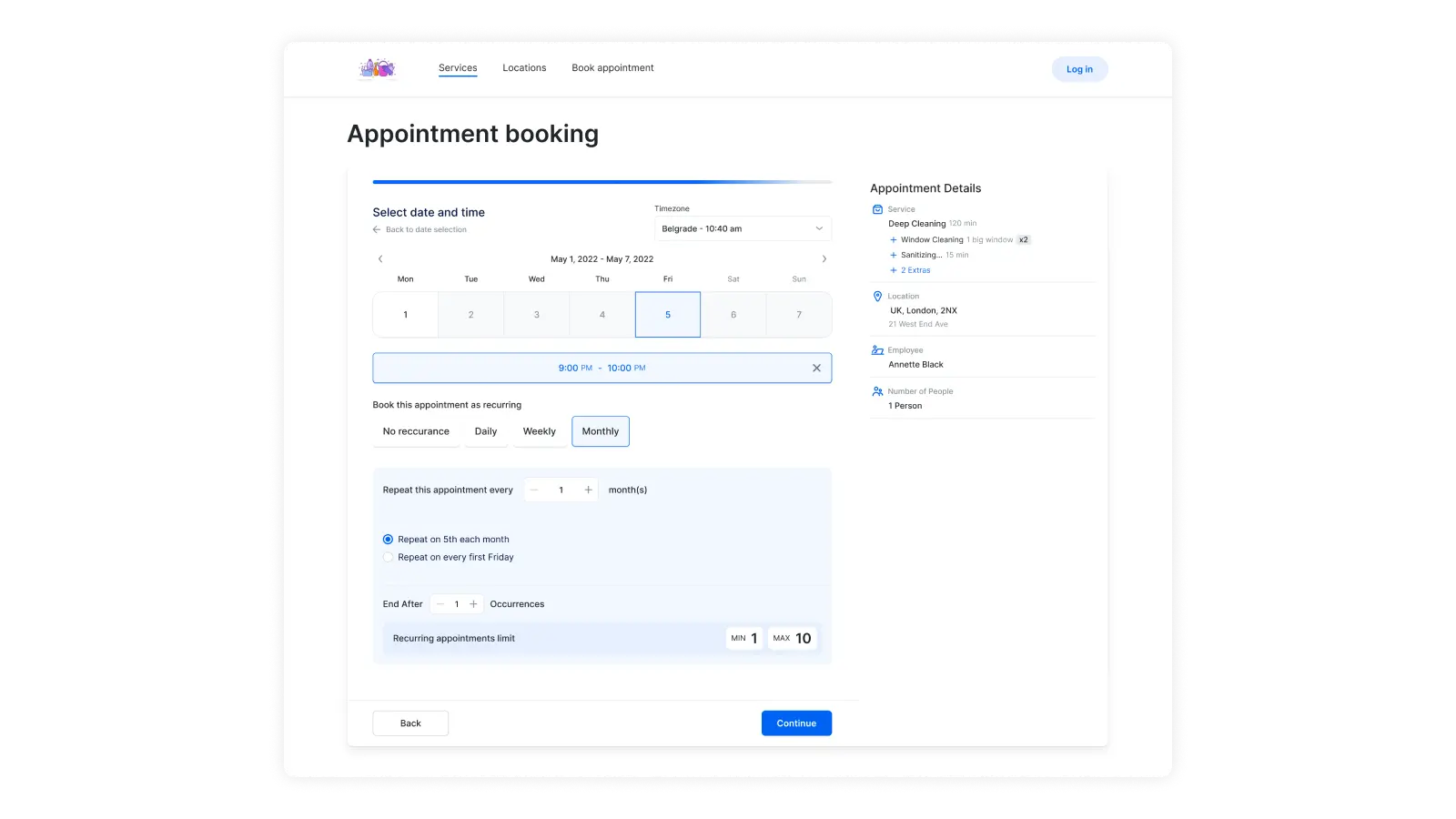Screen dimensions: 1456x819
Task: Click the Employee icon
Action: tap(877, 350)
